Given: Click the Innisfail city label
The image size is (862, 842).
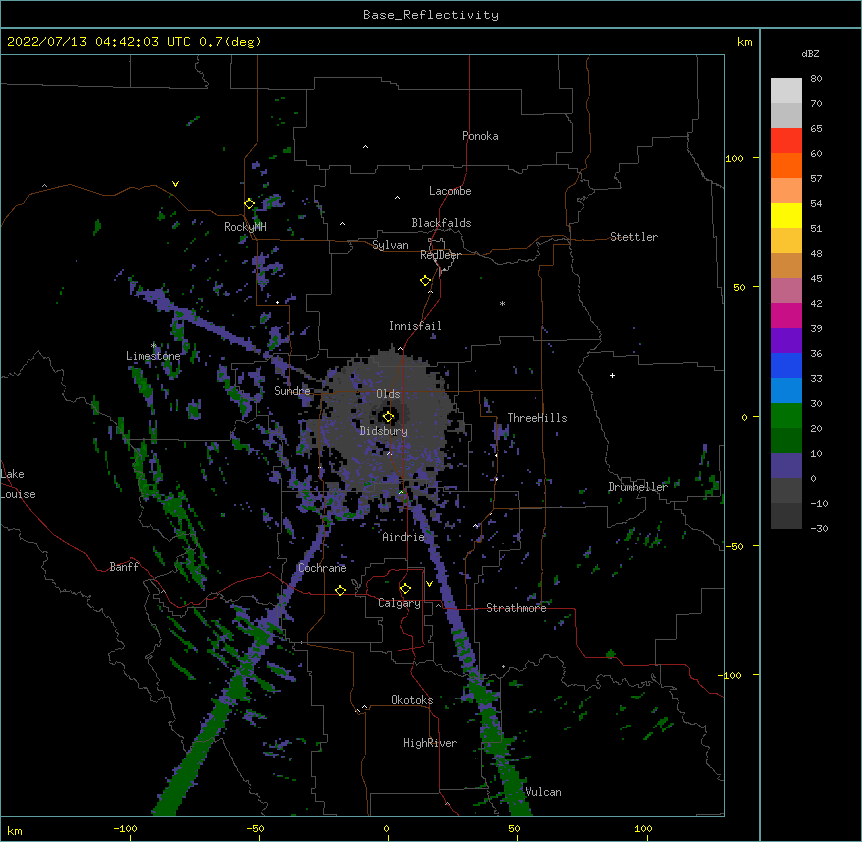Looking at the screenshot, I should pyautogui.click(x=415, y=326).
